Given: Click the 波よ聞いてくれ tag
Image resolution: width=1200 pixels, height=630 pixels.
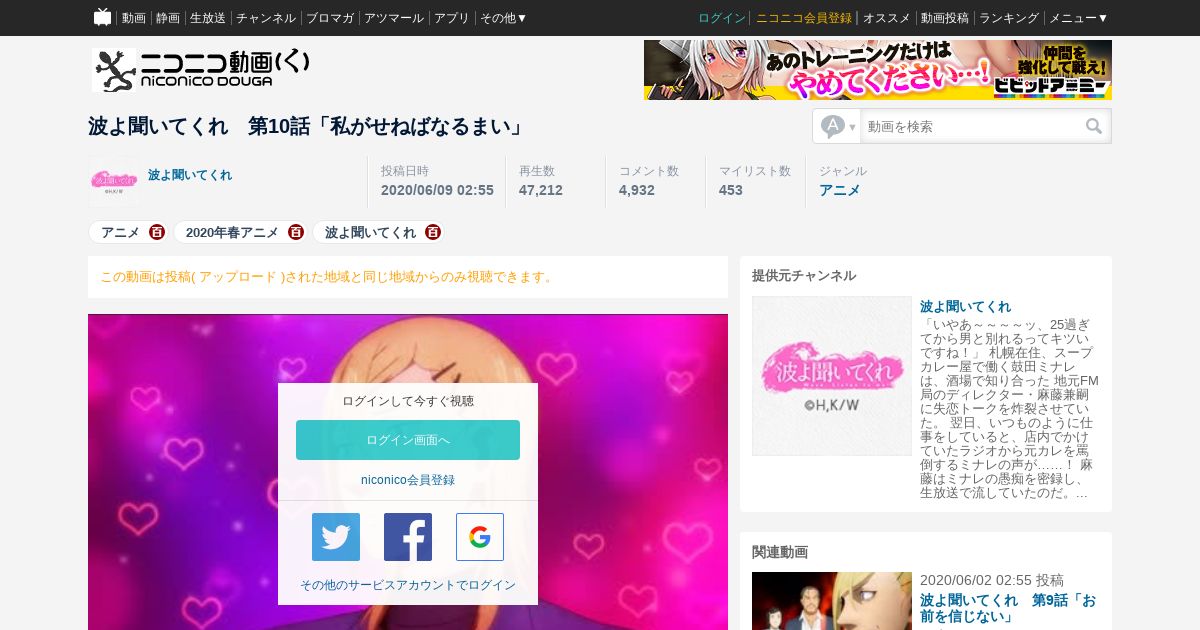Looking at the screenshot, I should click(370, 232).
